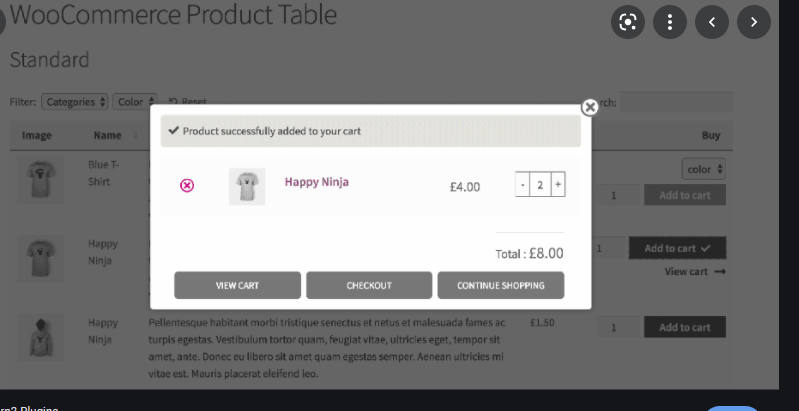Expand the Color filter dropdown
This screenshot has height=411, width=799.
136,102
